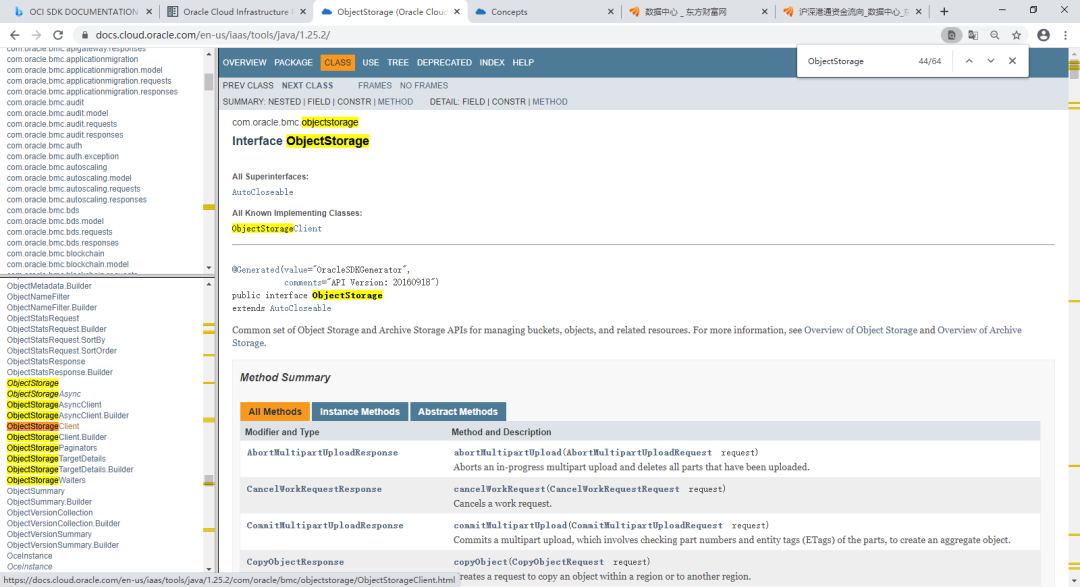Click the find-in-page search field
The width and height of the screenshot is (1080, 587).
(858, 61)
